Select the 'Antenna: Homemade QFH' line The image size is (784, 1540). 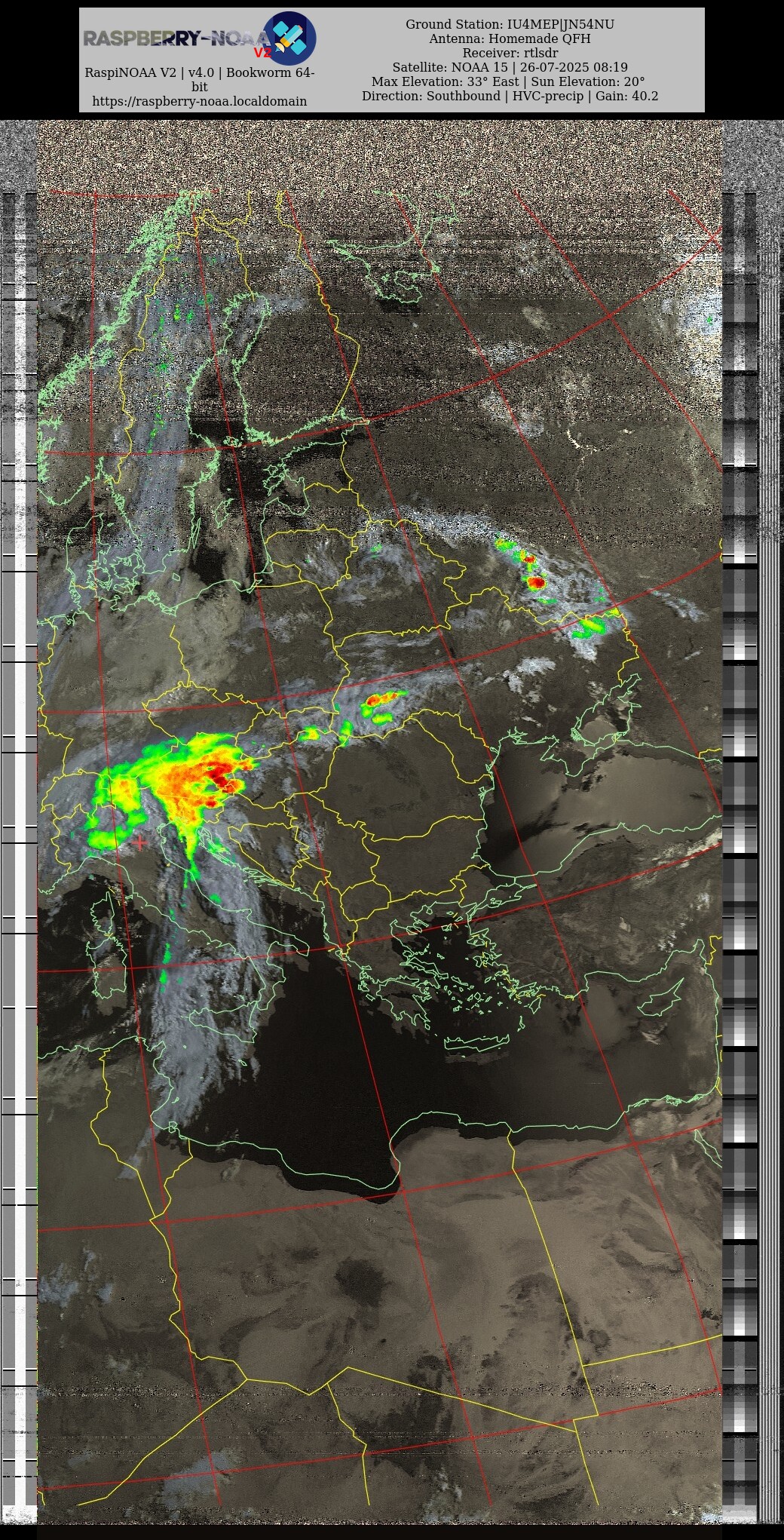(510, 38)
